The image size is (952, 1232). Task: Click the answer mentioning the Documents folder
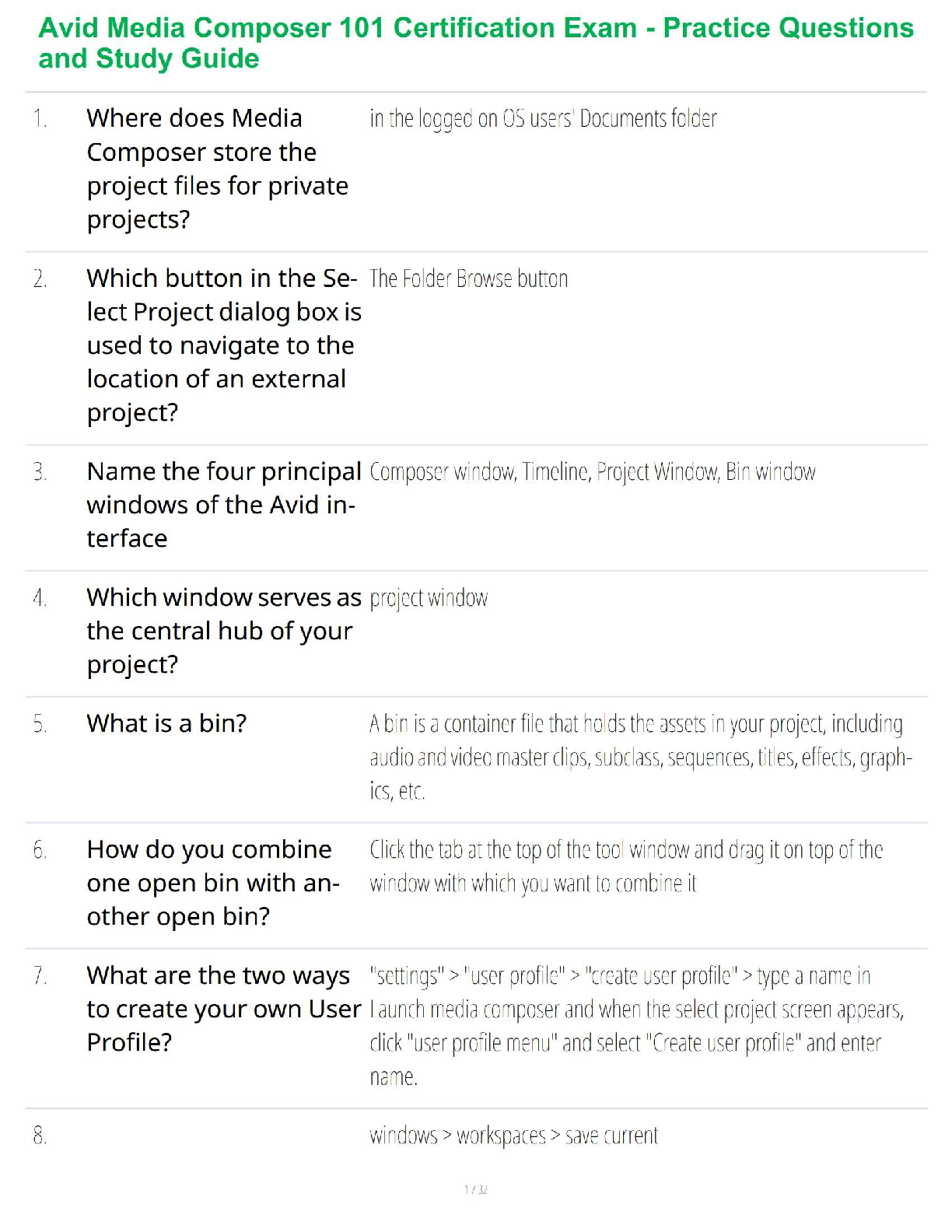tap(543, 119)
